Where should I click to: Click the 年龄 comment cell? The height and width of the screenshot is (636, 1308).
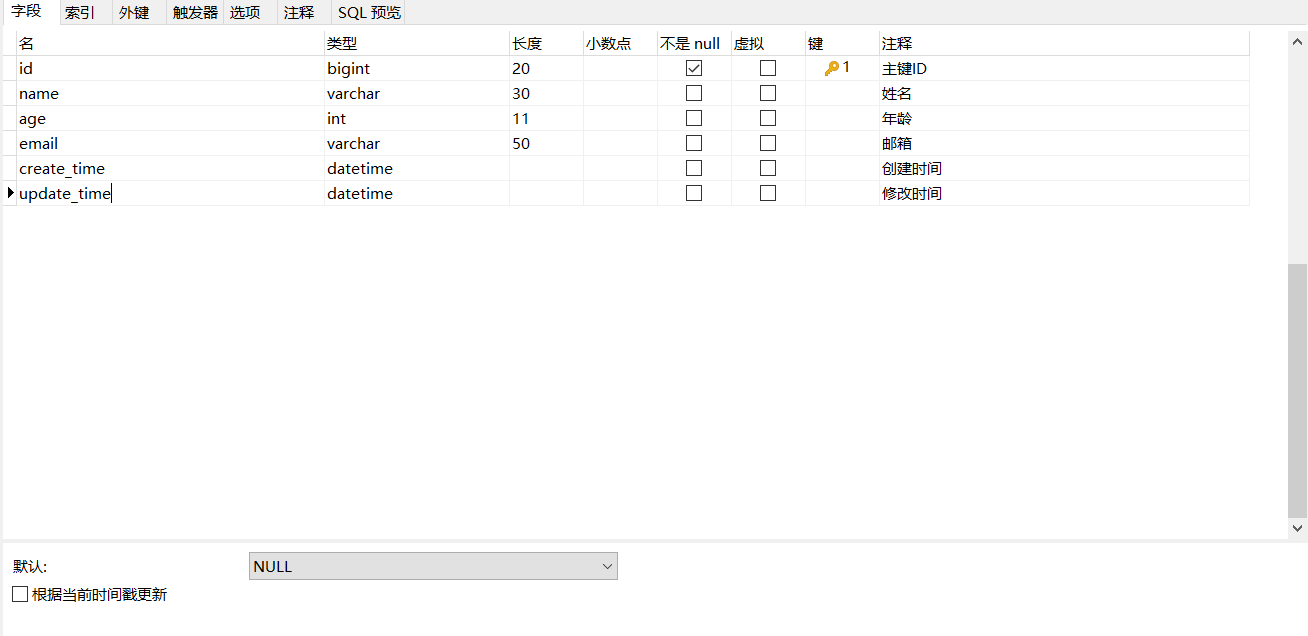click(x=1065, y=118)
